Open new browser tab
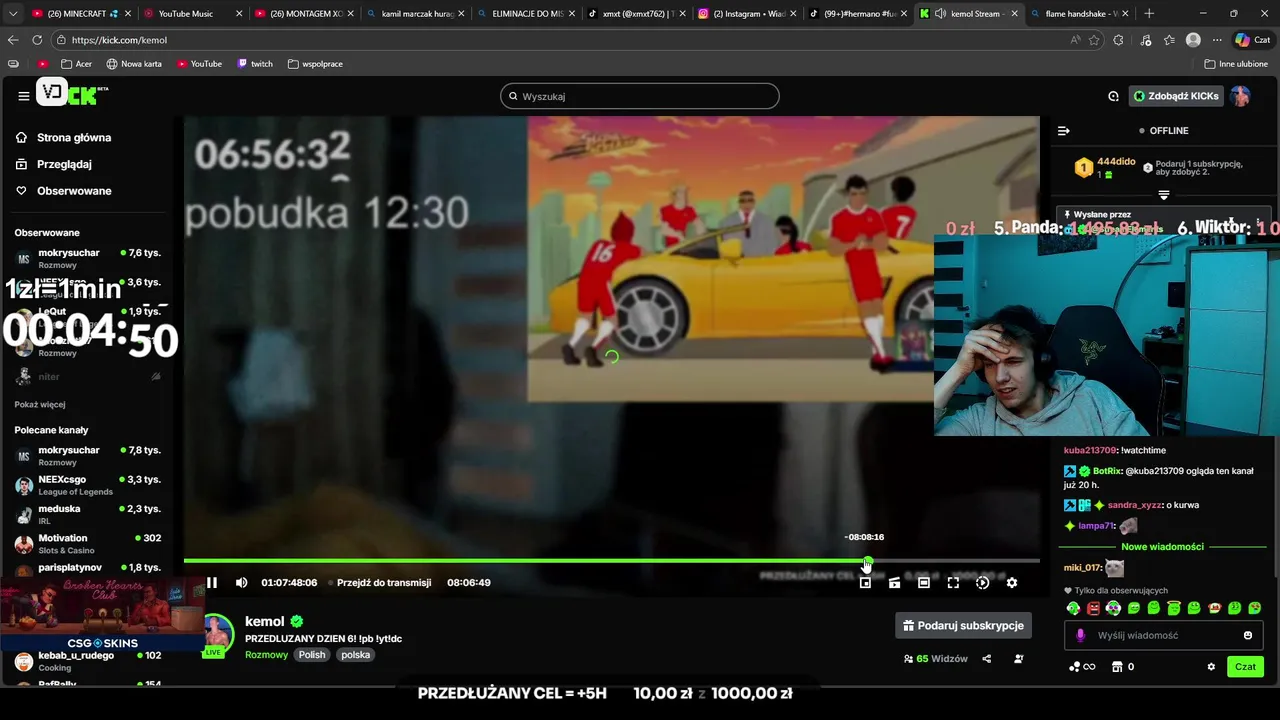The width and height of the screenshot is (1280, 720). (x=1149, y=14)
